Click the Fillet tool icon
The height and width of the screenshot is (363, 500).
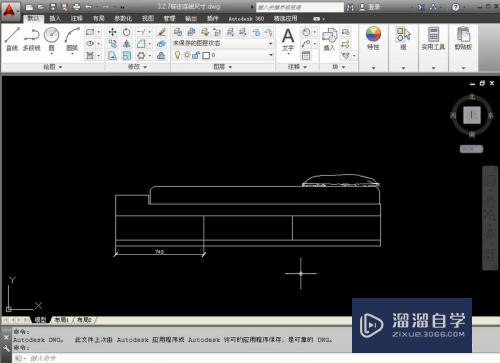click(x=141, y=44)
